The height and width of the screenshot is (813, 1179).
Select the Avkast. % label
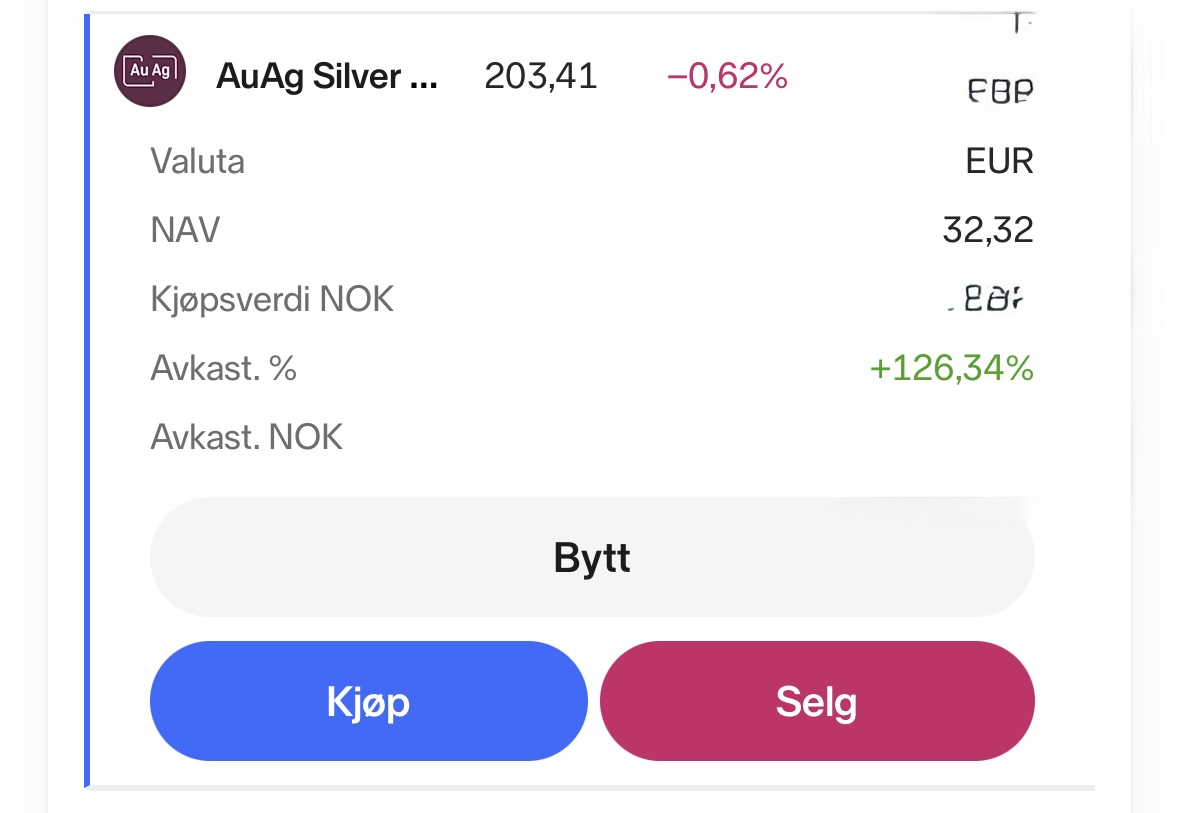pos(223,368)
